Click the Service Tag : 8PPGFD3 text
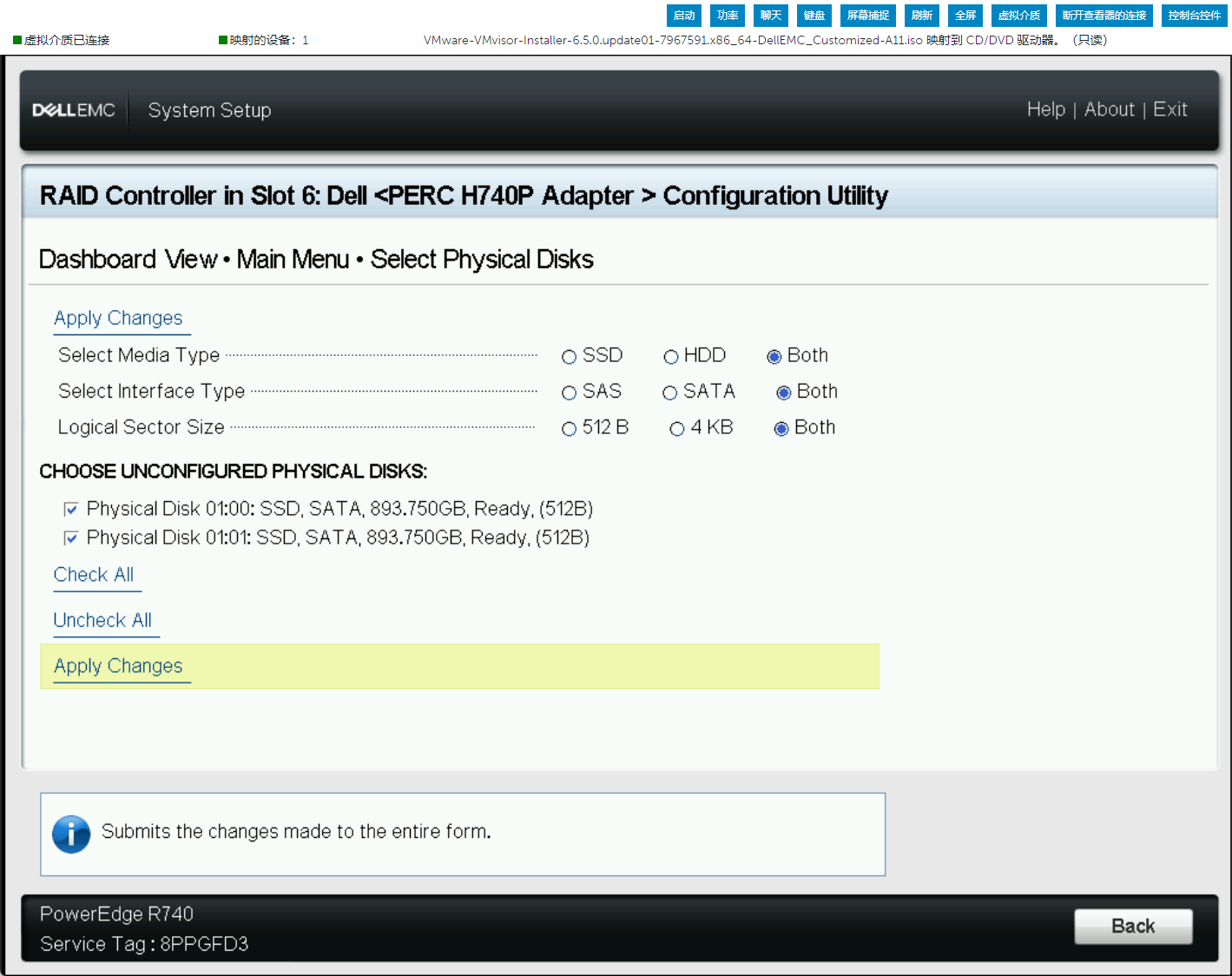The width and height of the screenshot is (1232, 976). [x=144, y=944]
